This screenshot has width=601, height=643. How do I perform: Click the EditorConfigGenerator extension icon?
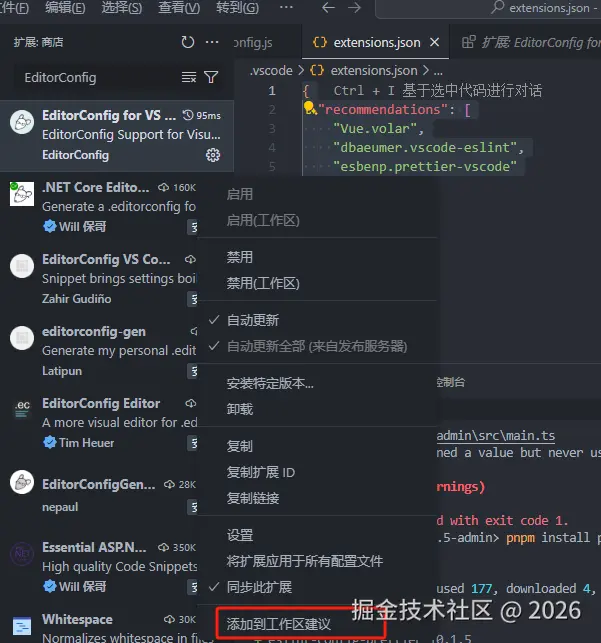[22, 482]
